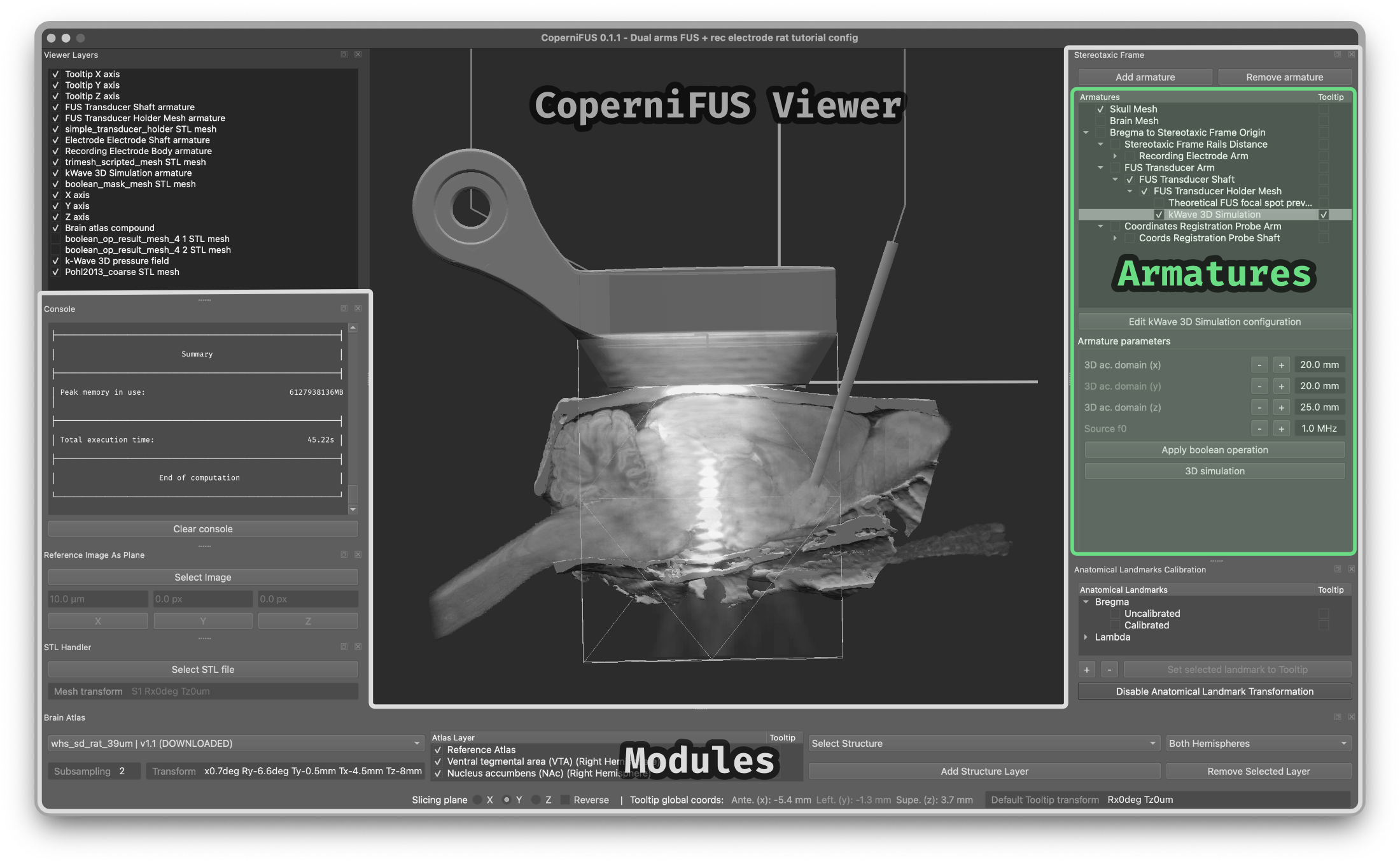This screenshot has width=1400, height=864.
Task: Click Add Structure Layer button
Action: pos(984,771)
